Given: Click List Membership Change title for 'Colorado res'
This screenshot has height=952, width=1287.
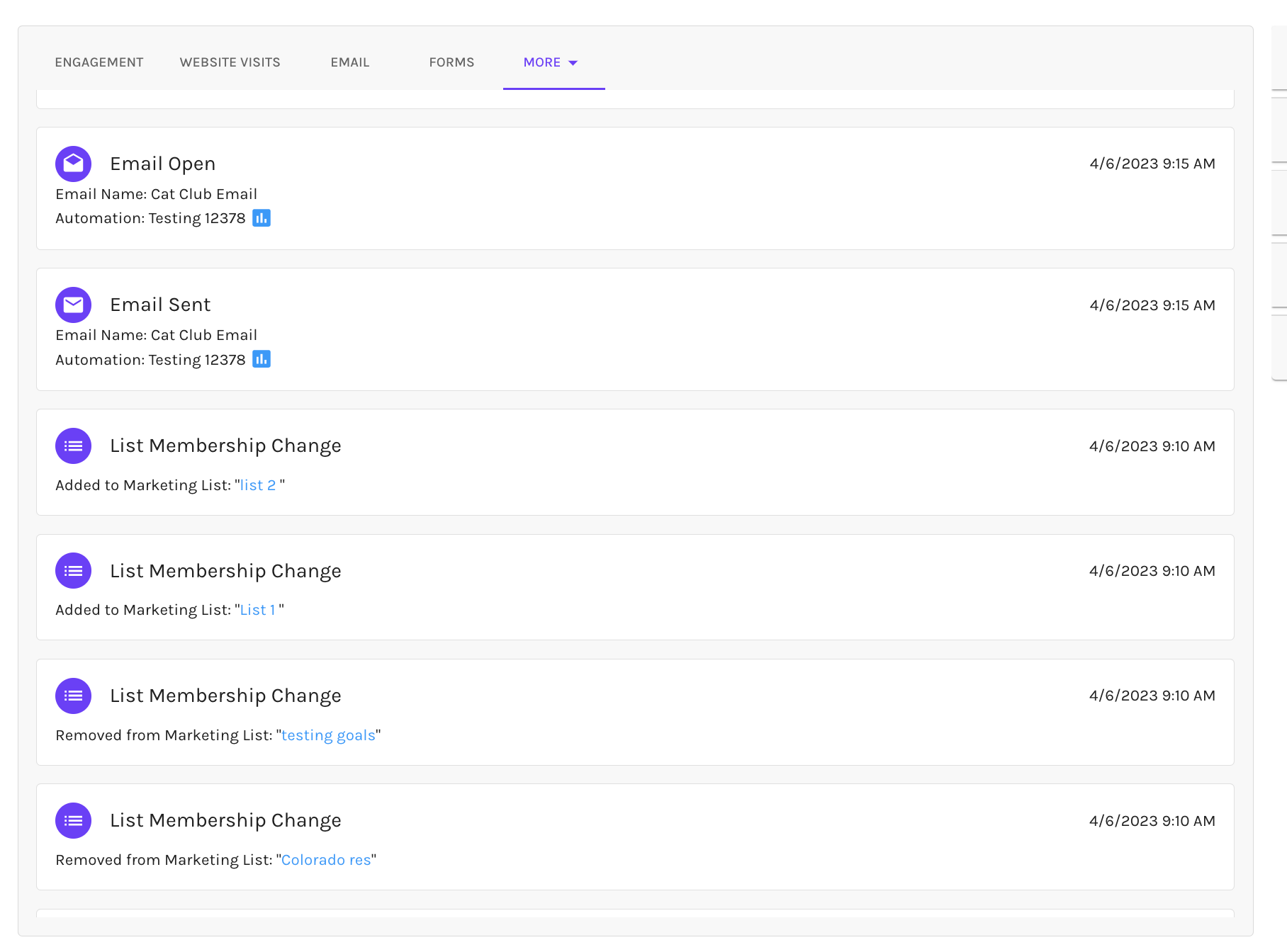Looking at the screenshot, I should click(225, 820).
